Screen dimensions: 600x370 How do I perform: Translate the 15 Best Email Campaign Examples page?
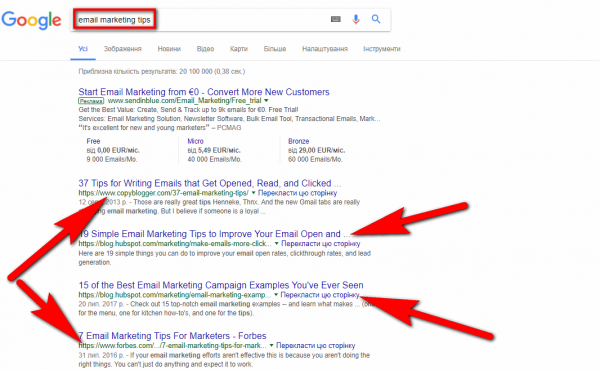coord(320,295)
